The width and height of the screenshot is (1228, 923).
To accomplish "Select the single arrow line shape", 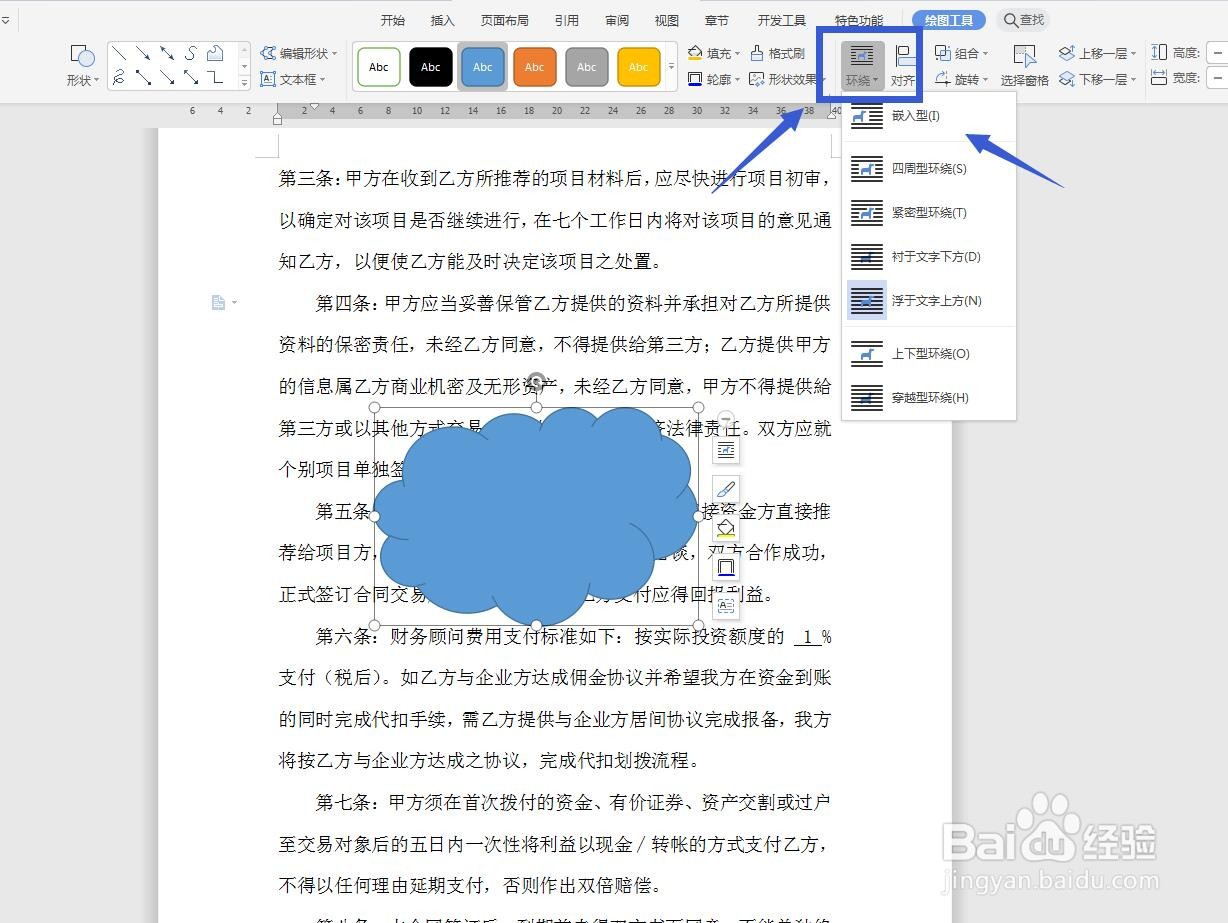I will click(143, 53).
